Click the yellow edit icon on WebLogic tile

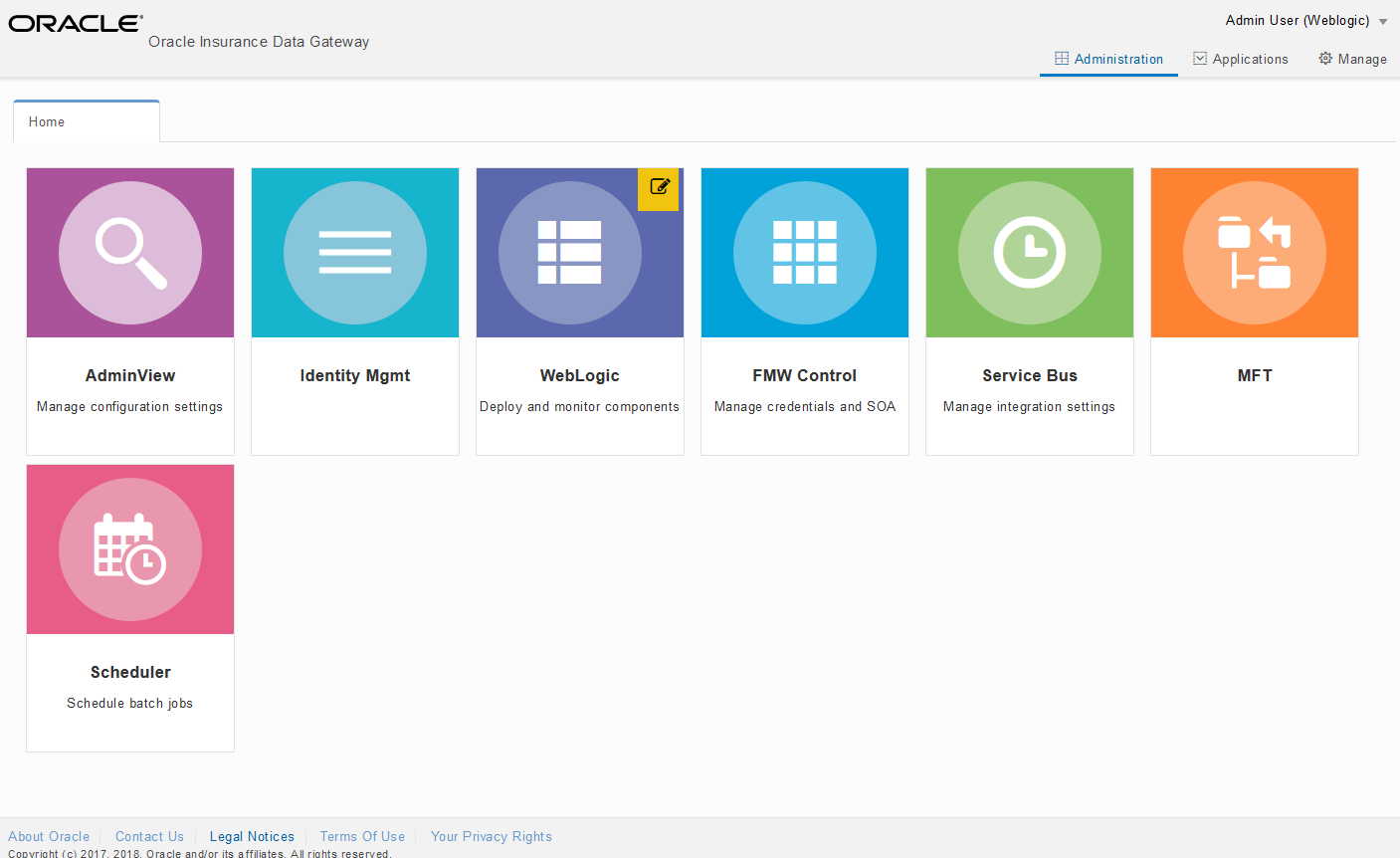click(658, 188)
